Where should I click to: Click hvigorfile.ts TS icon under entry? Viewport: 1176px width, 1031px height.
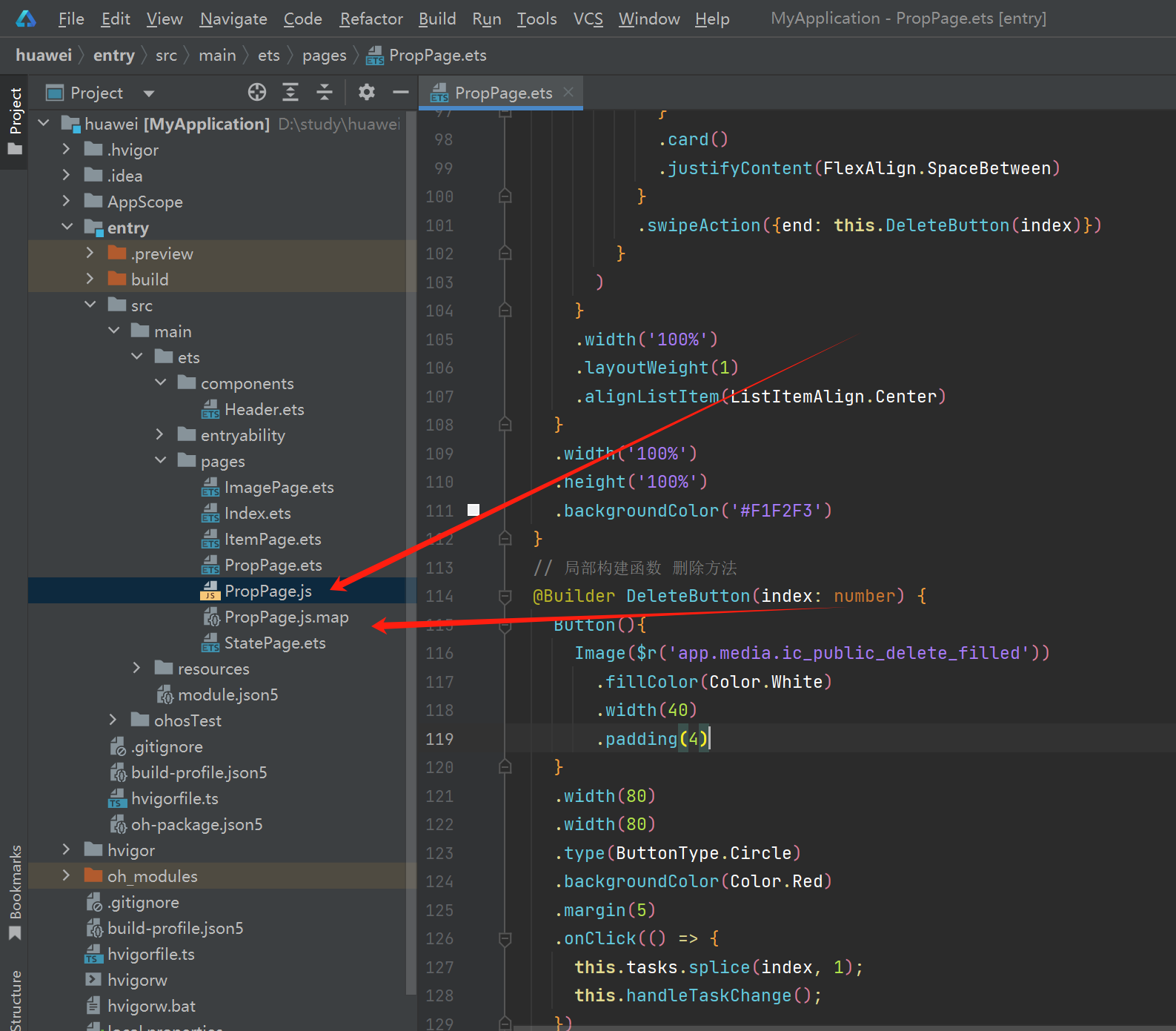coord(117,798)
